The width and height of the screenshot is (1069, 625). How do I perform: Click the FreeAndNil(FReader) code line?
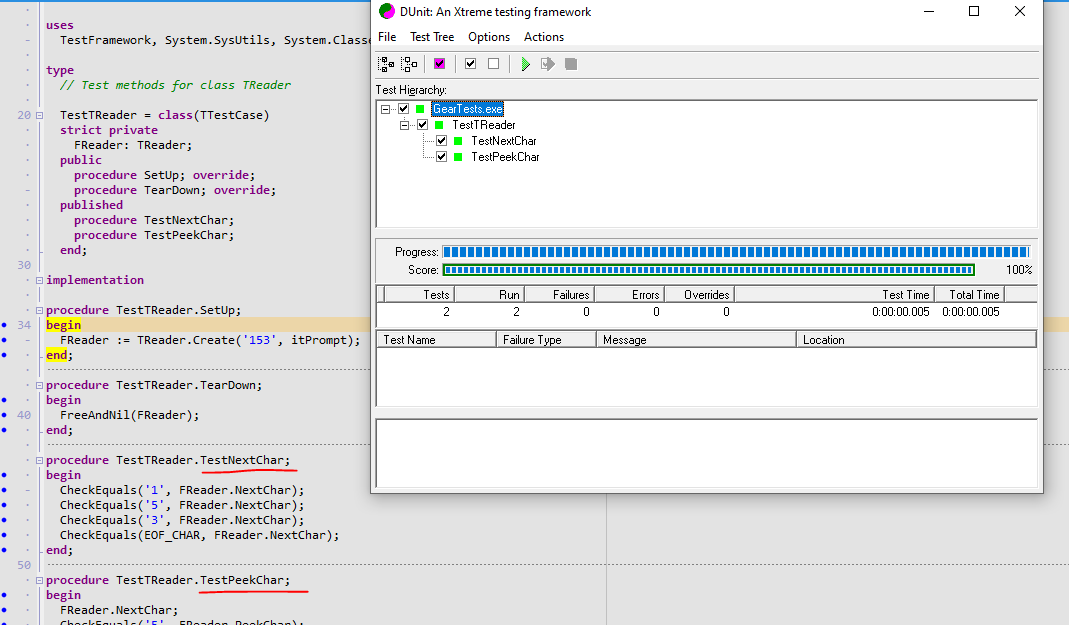tap(130, 415)
